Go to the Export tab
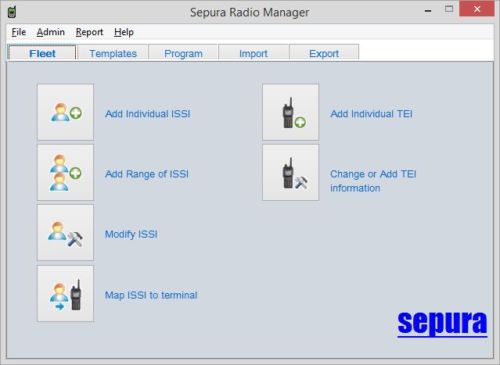Screen dimensions: 500x365 click(324, 53)
